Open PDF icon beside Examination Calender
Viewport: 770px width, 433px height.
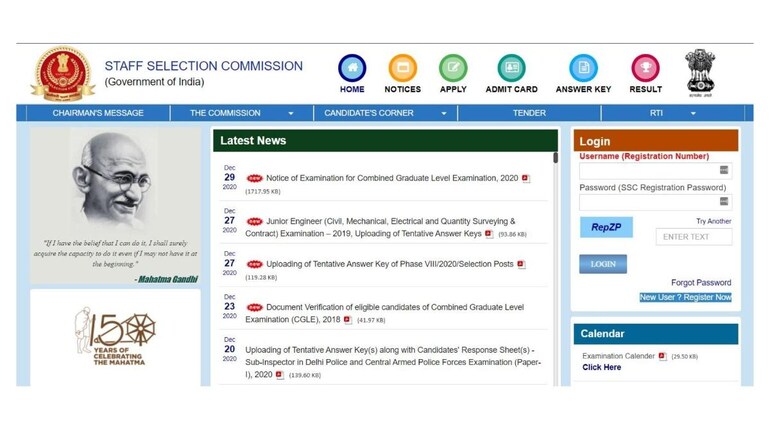coord(662,356)
